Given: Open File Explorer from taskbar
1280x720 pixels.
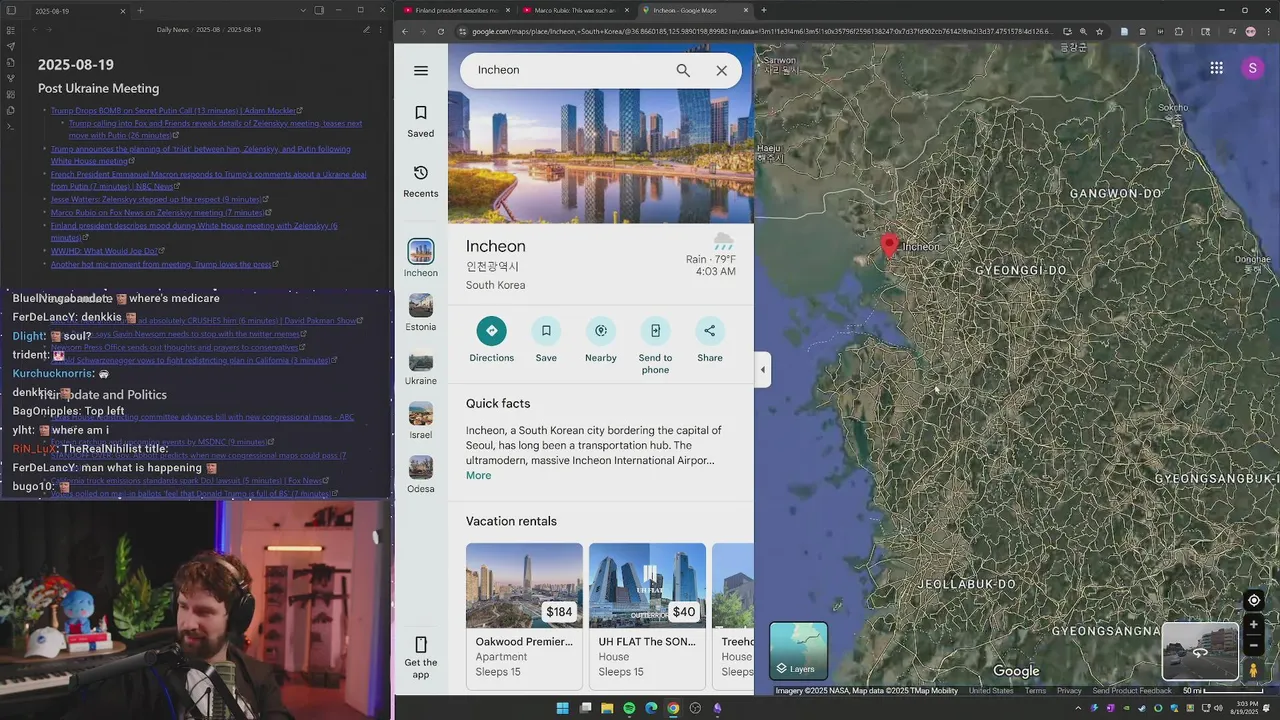Looking at the screenshot, I should tap(607, 708).
